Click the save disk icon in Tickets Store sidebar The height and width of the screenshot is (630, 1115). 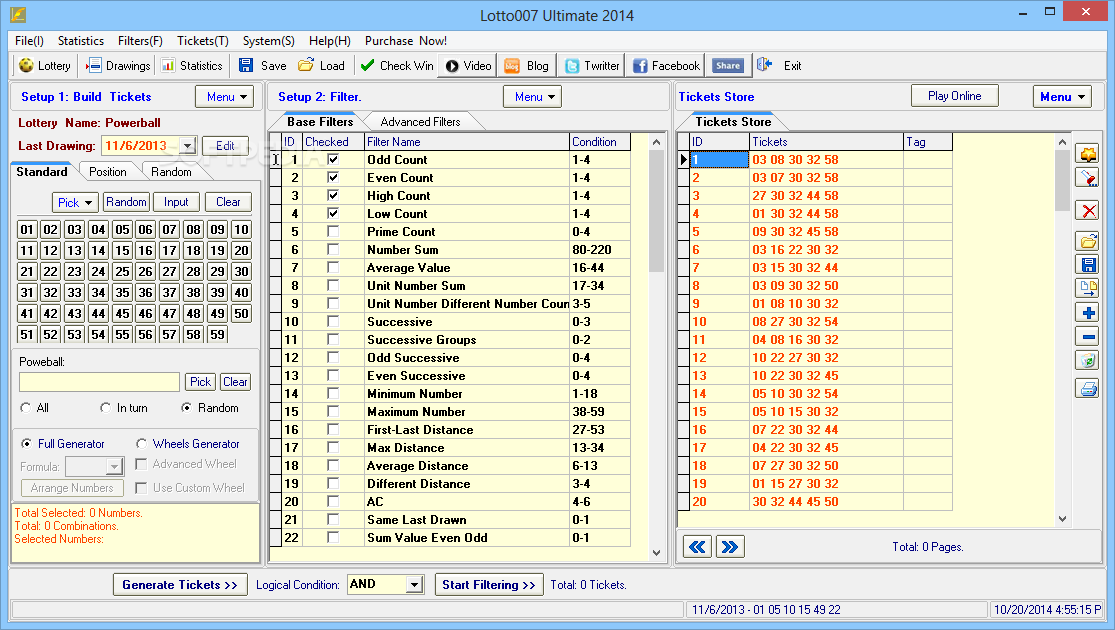(x=1087, y=265)
